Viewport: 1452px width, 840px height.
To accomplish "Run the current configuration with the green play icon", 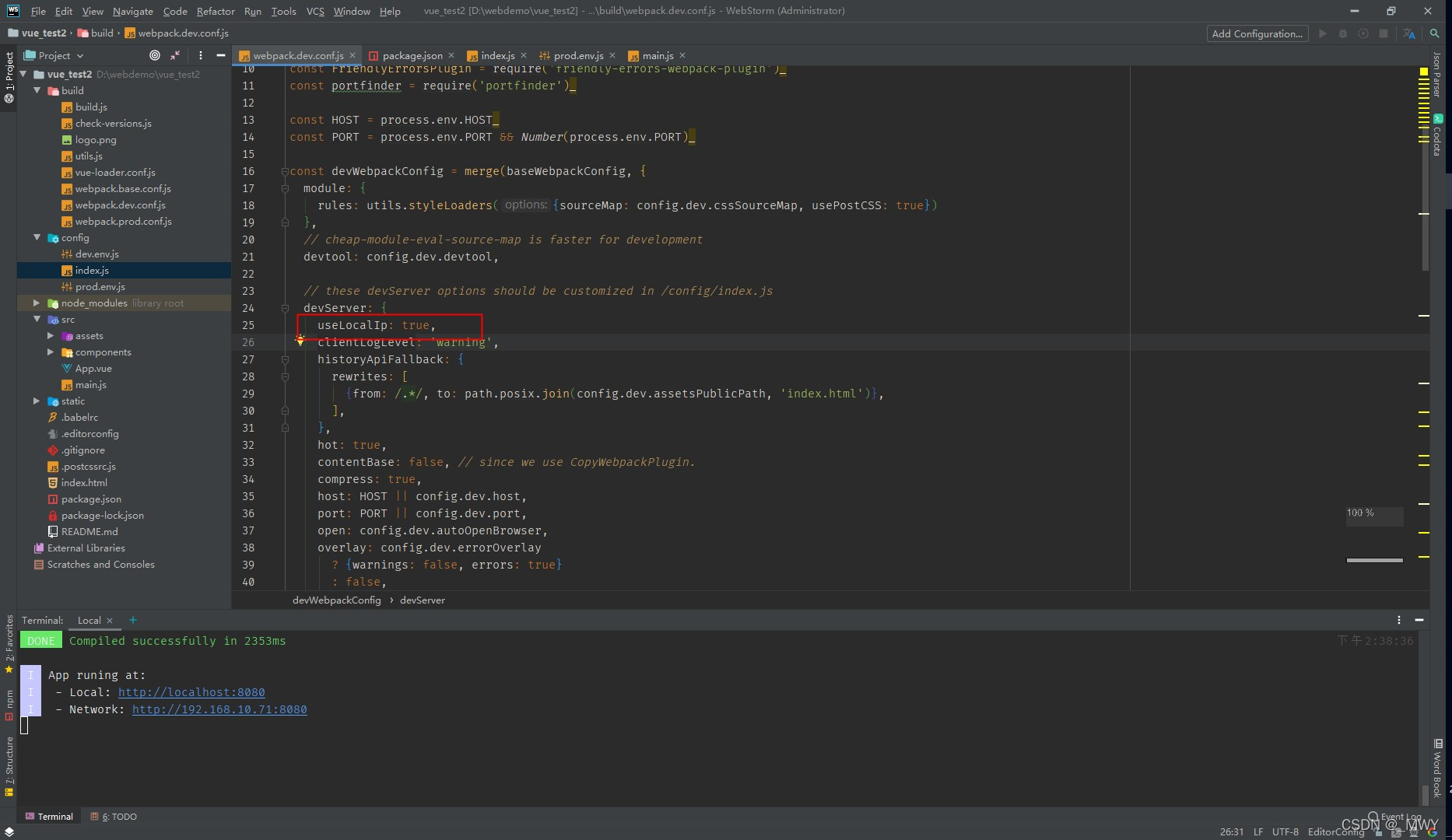I will coord(1323,33).
